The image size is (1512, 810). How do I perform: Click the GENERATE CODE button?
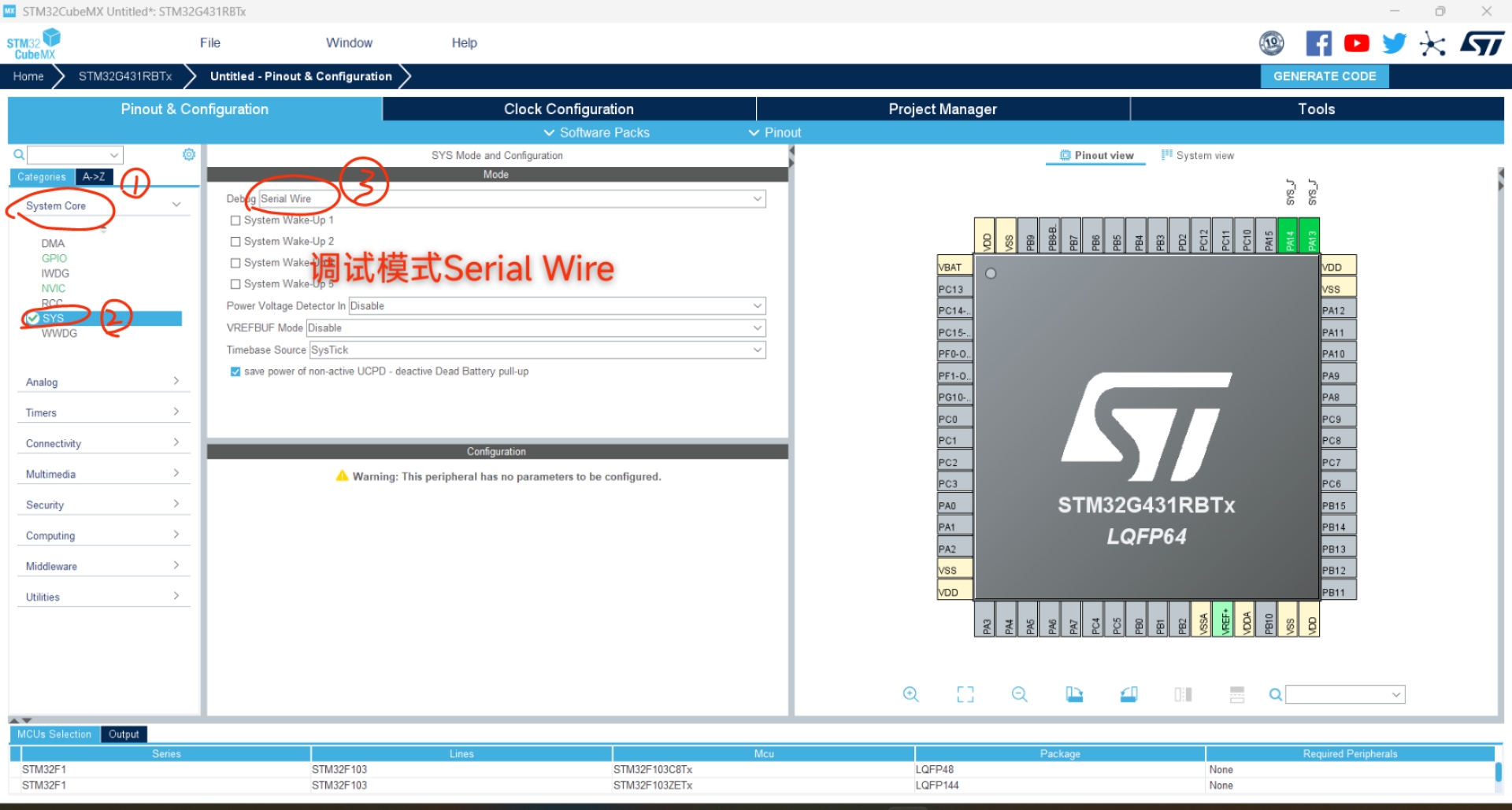coord(1324,76)
